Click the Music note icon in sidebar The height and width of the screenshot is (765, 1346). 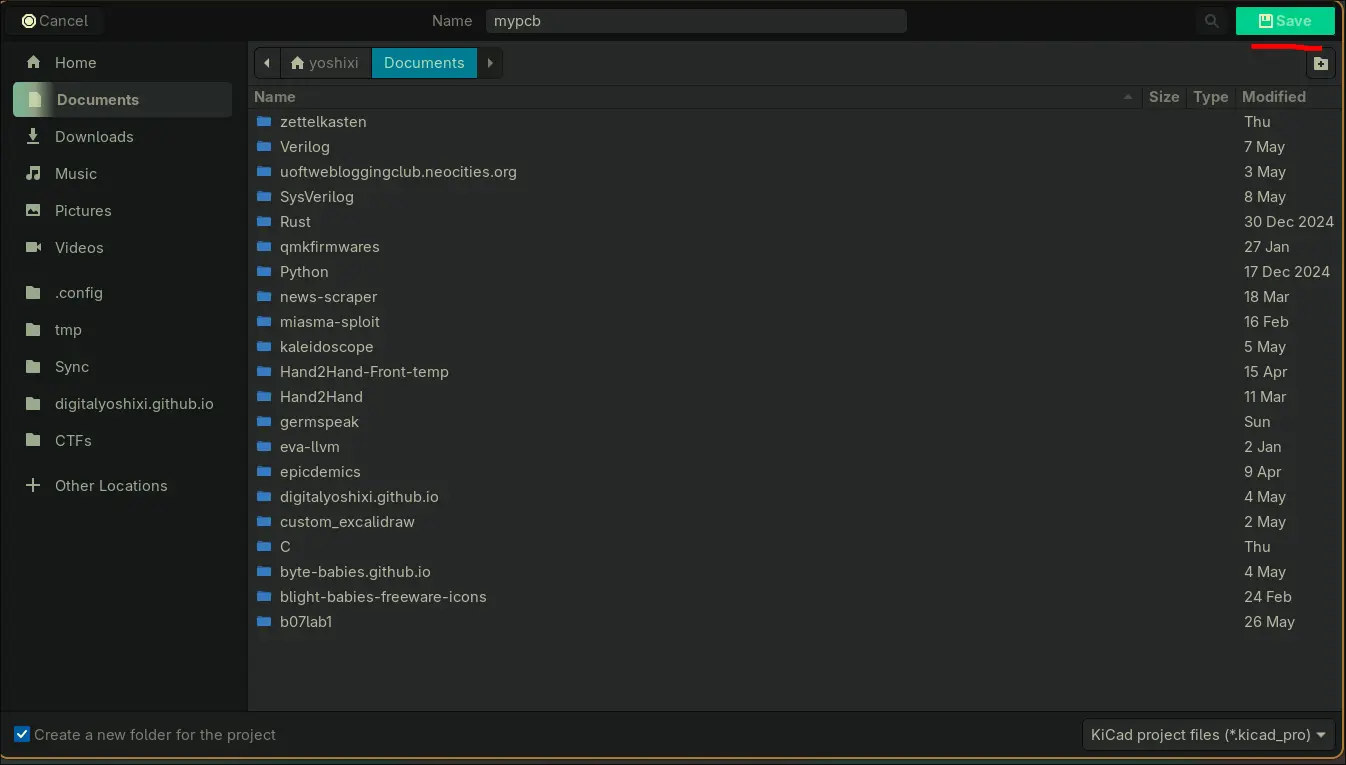coord(33,173)
